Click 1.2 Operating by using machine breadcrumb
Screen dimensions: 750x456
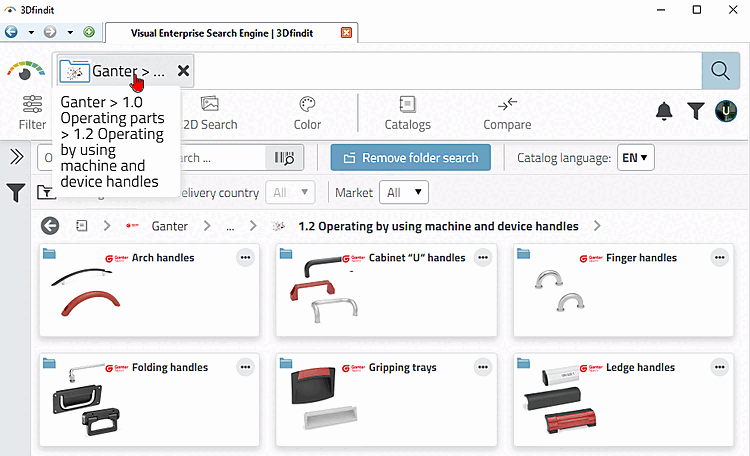tap(438, 226)
